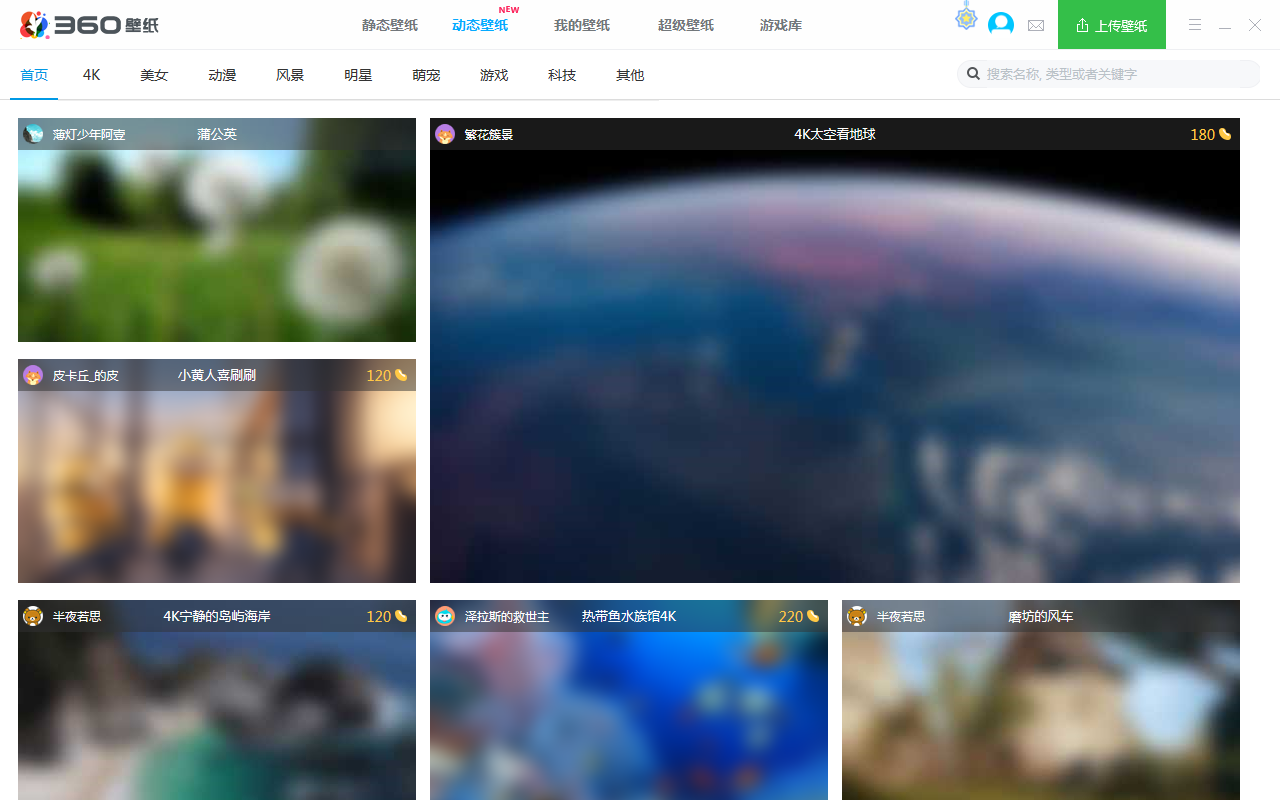Choose the 风景 category
The width and height of the screenshot is (1280, 800).
pyautogui.click(x=290, y=75)
